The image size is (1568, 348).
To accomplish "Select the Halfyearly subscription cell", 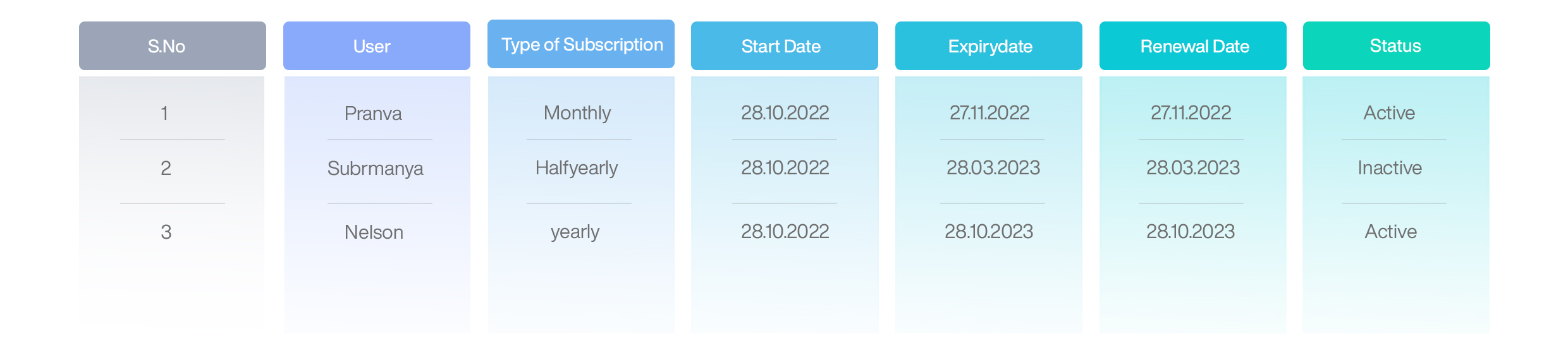I will tap(577, 168).
